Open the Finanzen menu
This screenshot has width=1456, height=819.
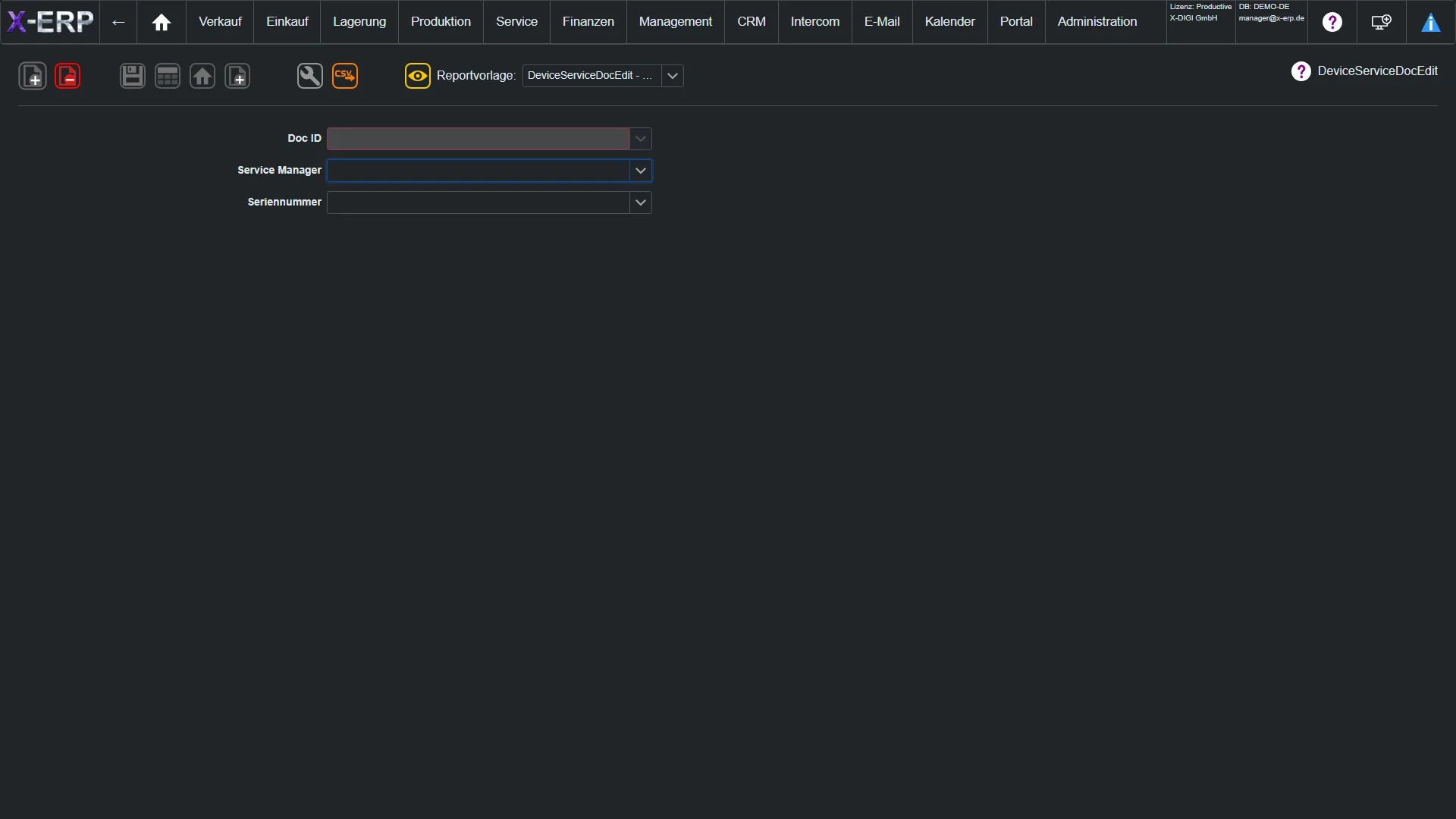point(588,22)
